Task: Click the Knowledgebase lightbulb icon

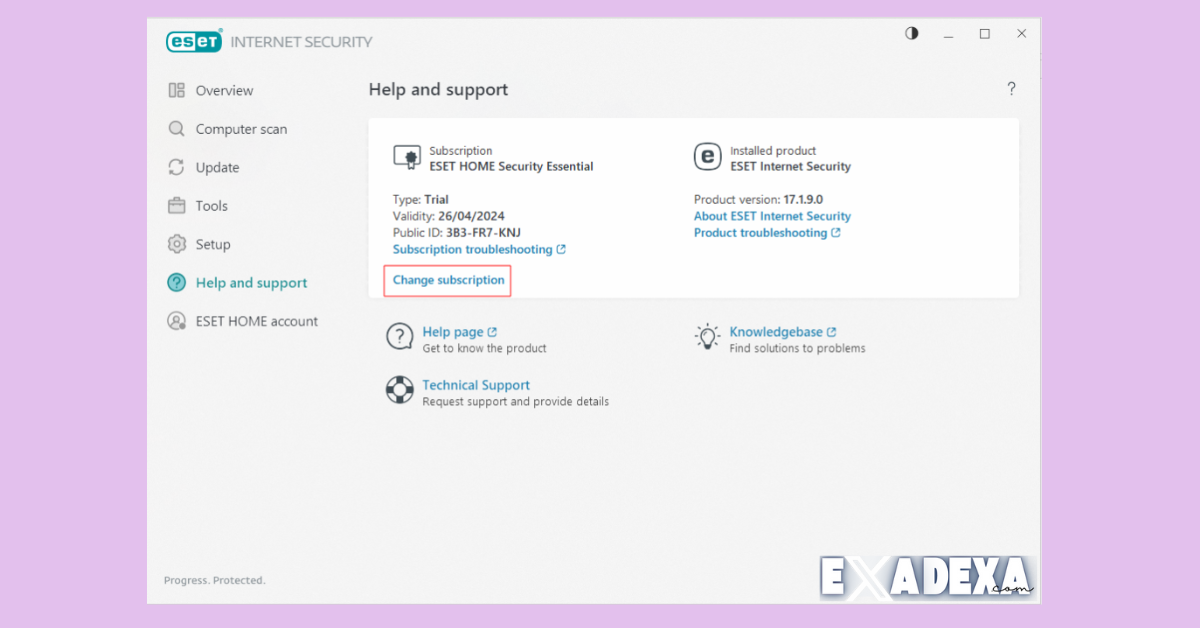Action: point(708,337)
